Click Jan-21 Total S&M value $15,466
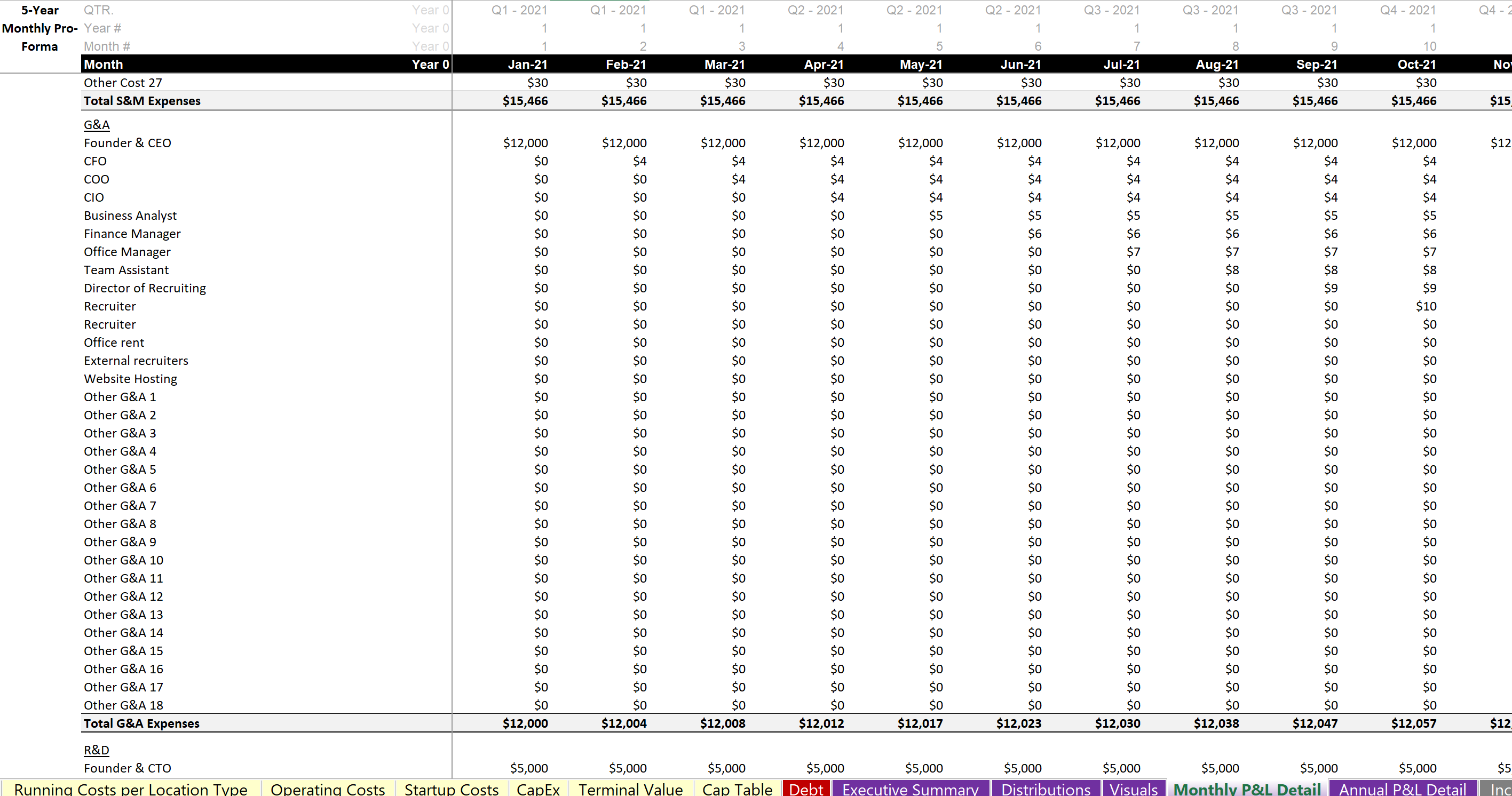The image size is (1512, 796). click(525, 101)
